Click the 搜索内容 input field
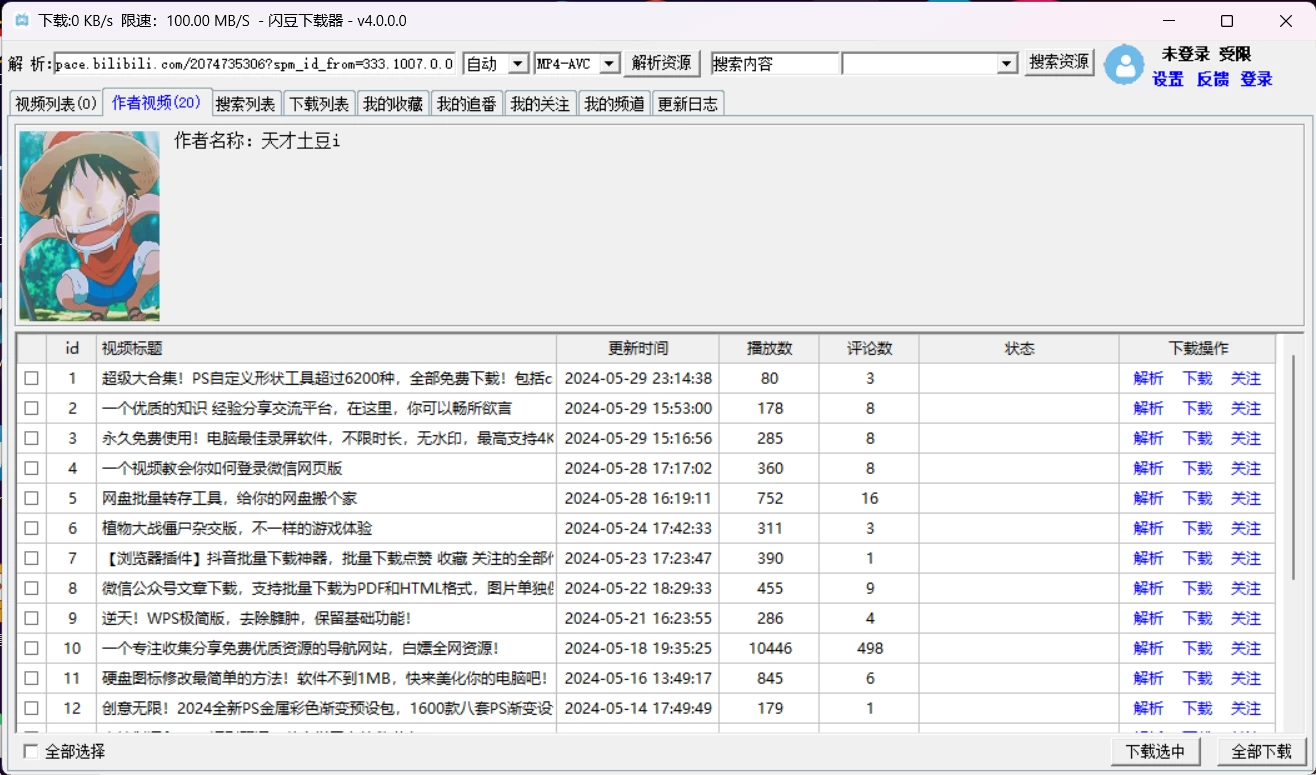Image resolution: width=1316 pixels, height=775 pixels. [775, 64]
